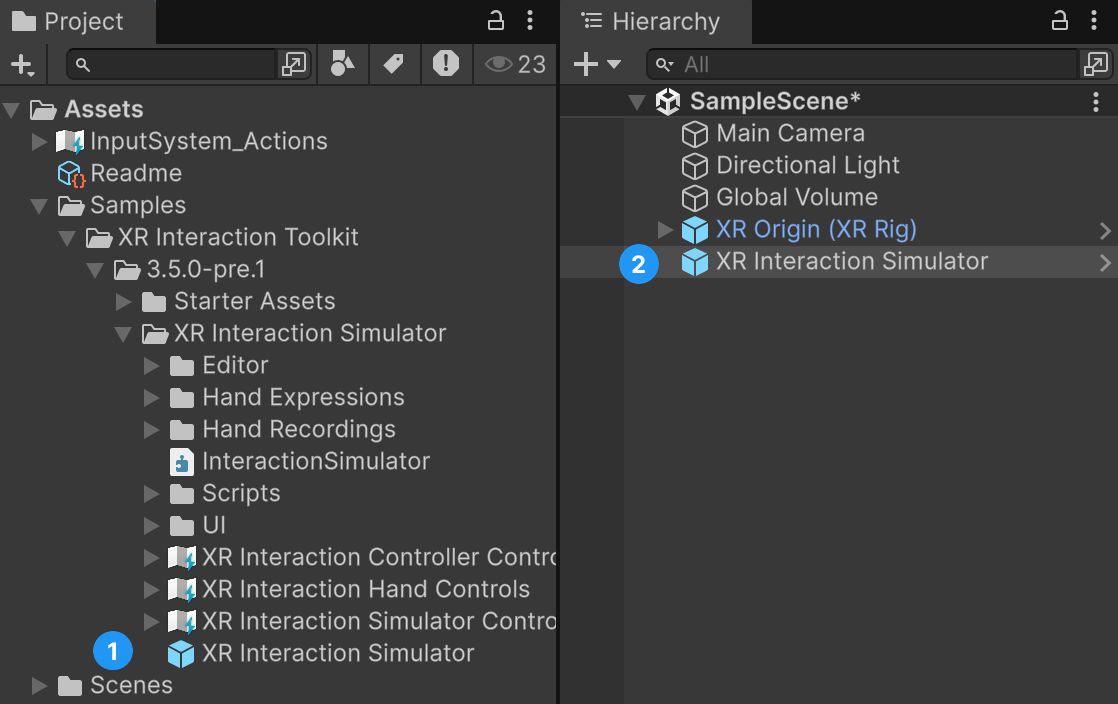Image resolution: width=1118 pixels, height=704 pixels.
Task: Open search in new window in the Project panel
Action: click(x=294, y=64)
